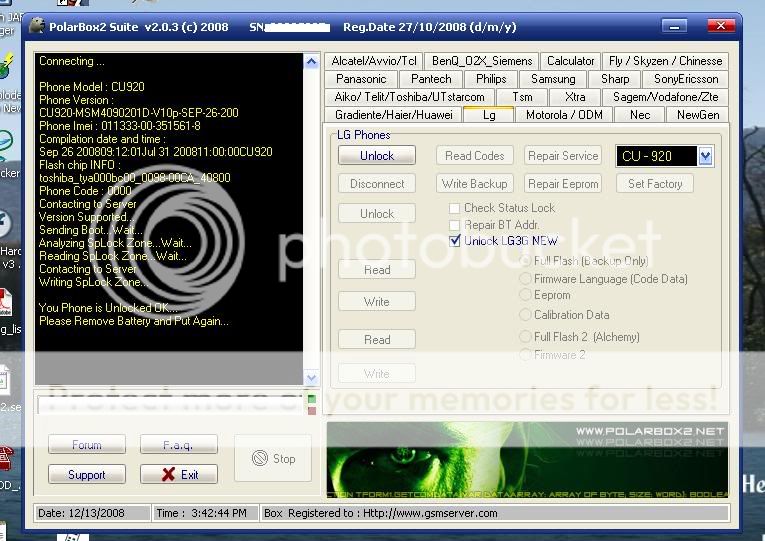
Task: Click log scrollbar up arrow
Action: pos(311,61)
